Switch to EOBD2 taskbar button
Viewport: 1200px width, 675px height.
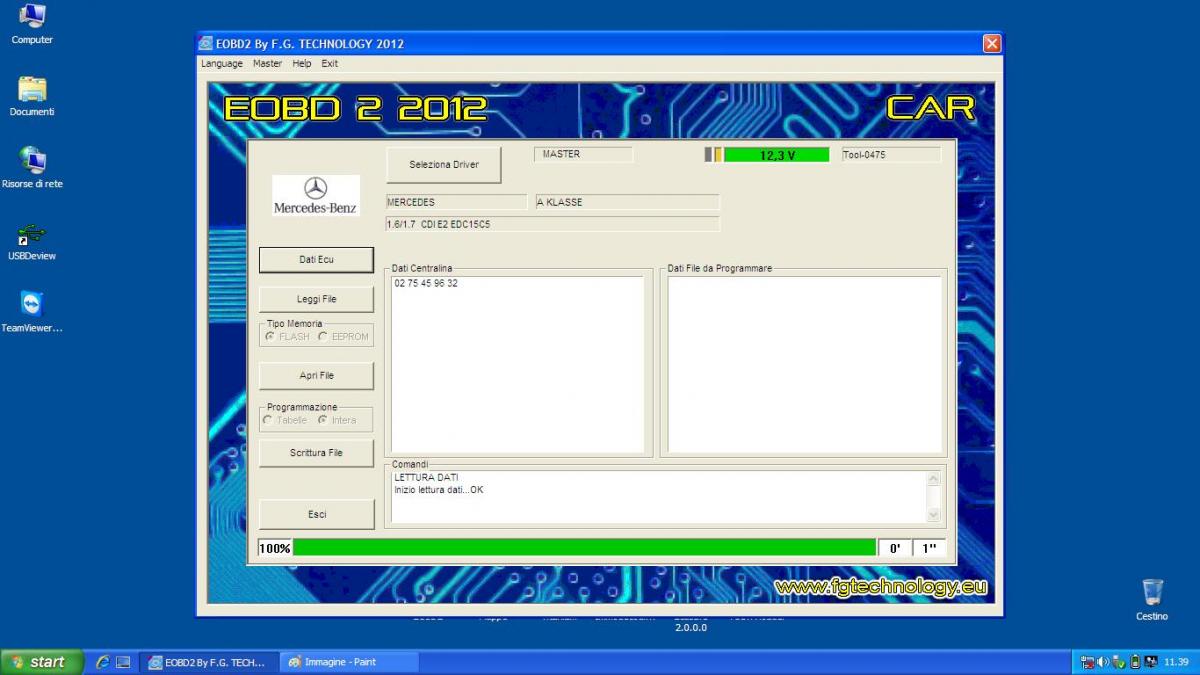(x=207, y=662)
